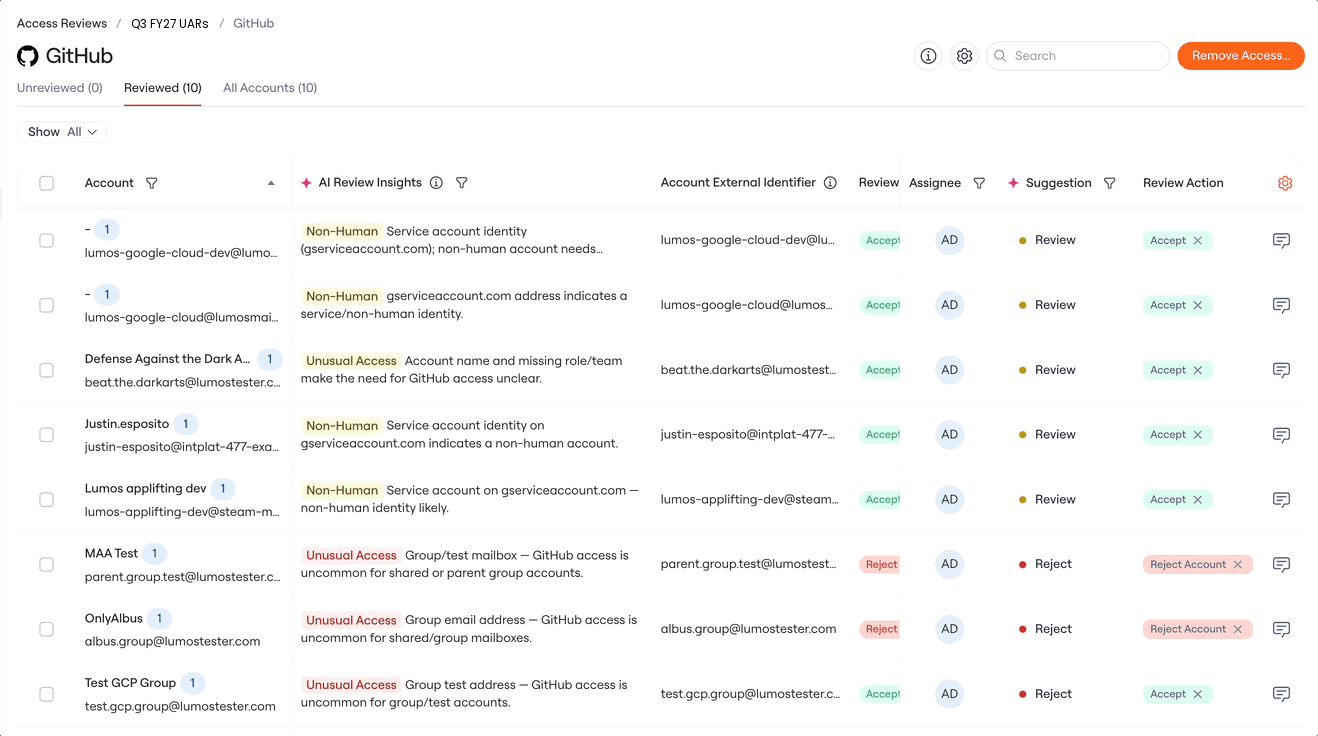
Task: Select the lumos-google-cloud-dev account checkbox
Action: (46, 241)
